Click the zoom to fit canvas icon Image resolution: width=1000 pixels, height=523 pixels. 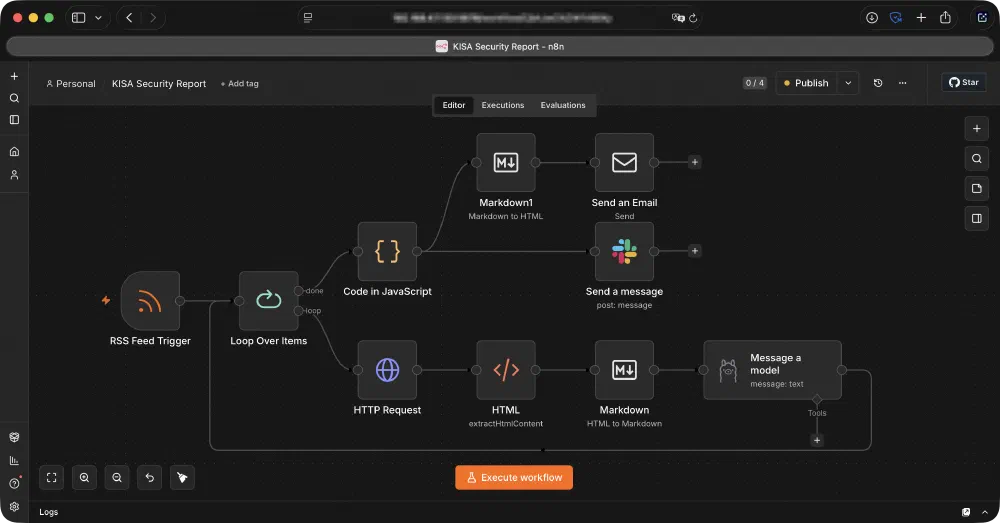[52, 478]
